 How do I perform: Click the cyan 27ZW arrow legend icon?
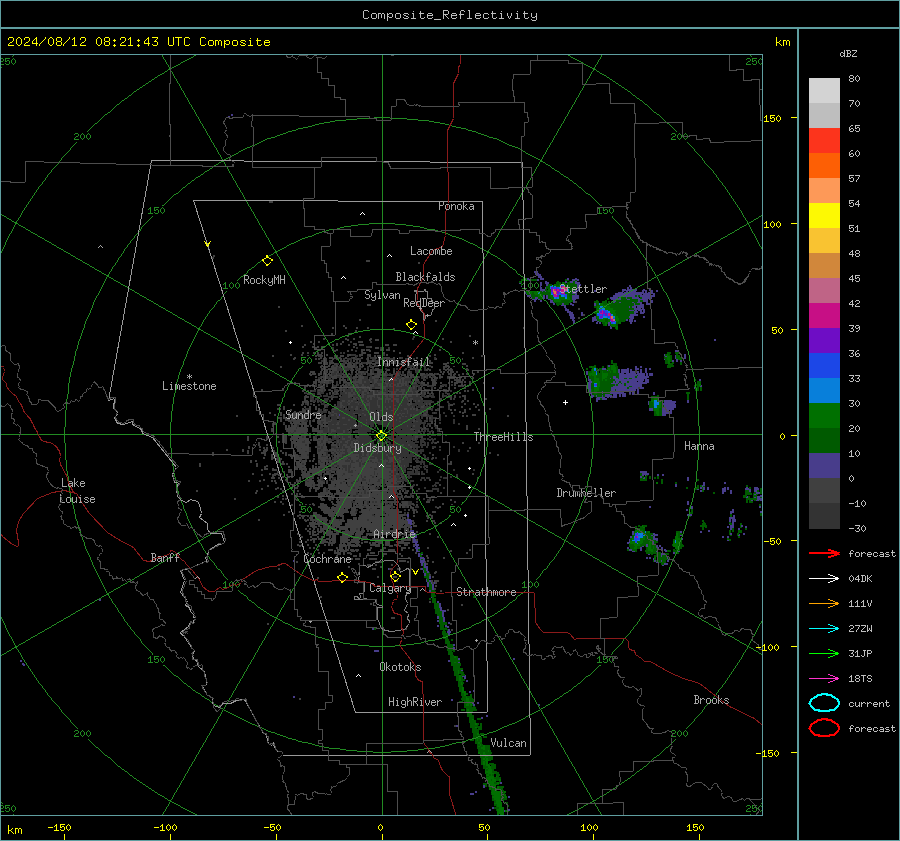824,629
